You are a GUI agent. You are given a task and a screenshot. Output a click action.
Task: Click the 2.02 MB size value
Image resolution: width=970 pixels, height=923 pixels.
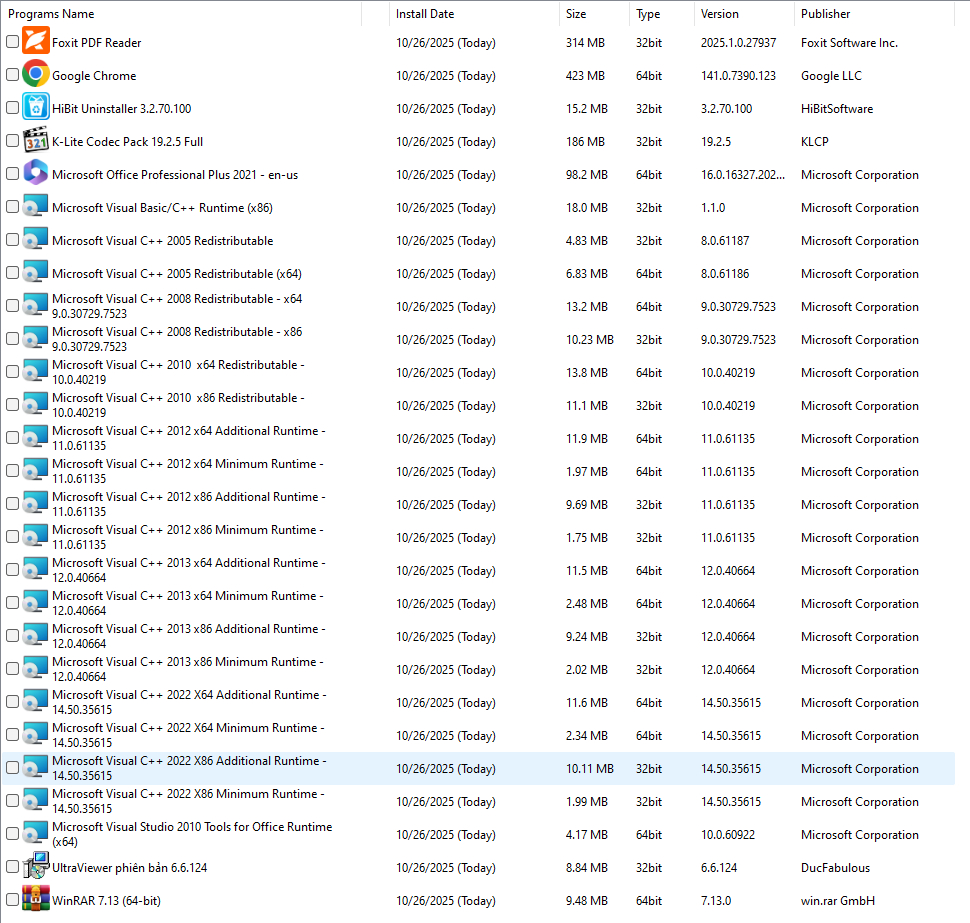[586, 669]
